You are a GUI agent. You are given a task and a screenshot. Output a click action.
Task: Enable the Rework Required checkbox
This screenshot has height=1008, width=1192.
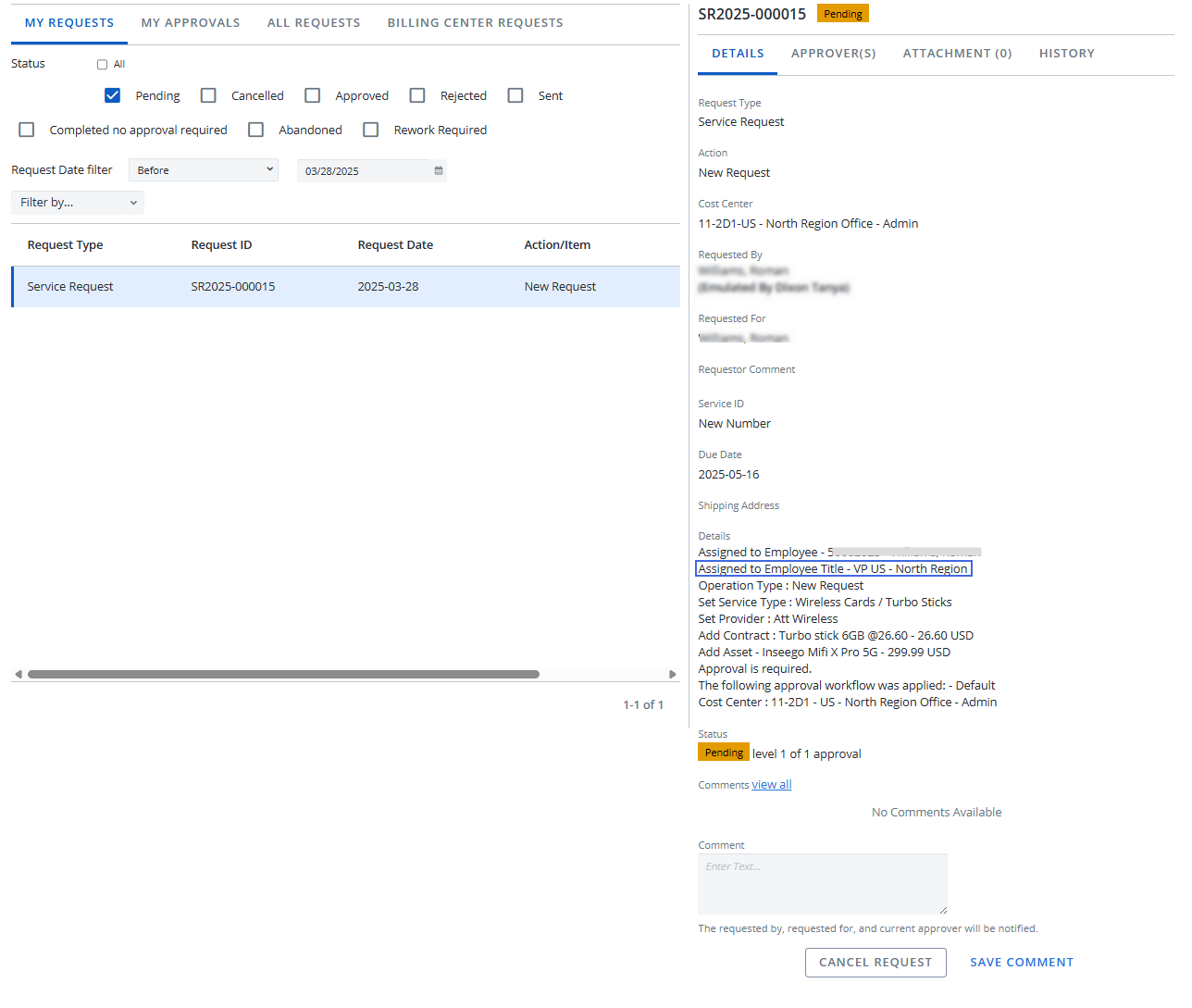[x=371, y=130]
